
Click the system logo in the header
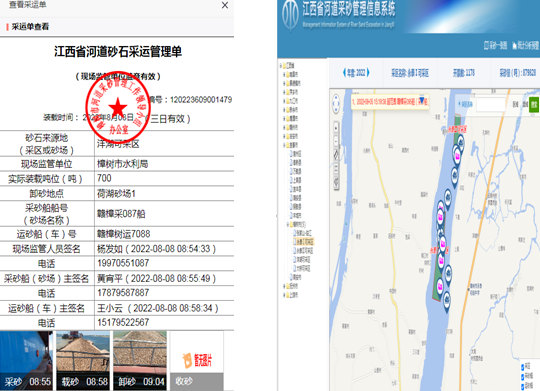290,15
